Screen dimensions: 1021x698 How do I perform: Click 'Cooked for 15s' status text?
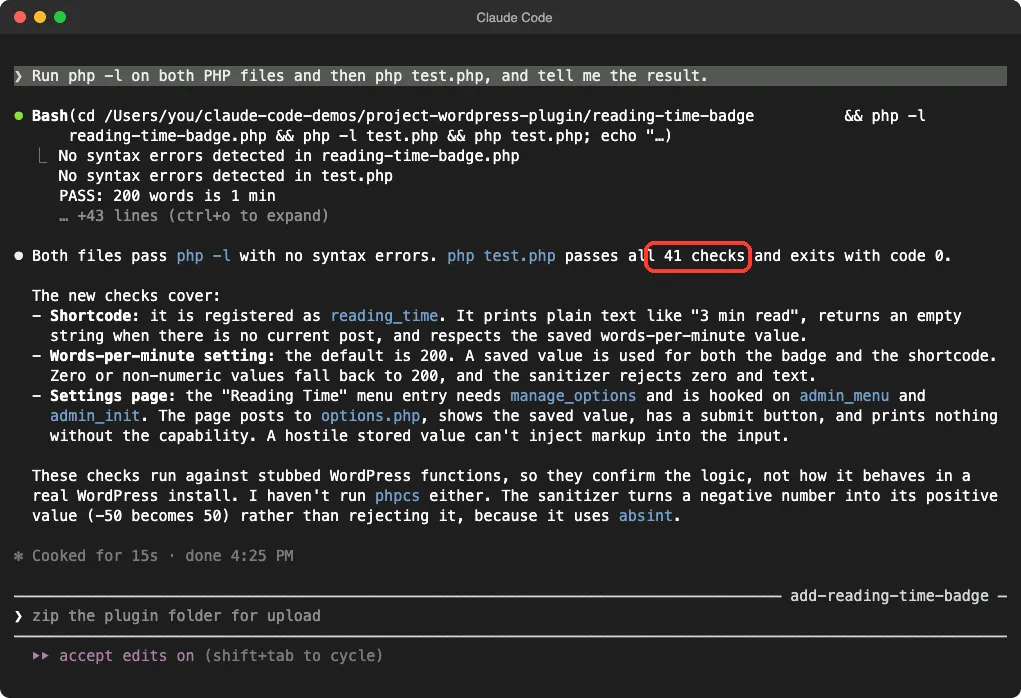pos(95,556)
